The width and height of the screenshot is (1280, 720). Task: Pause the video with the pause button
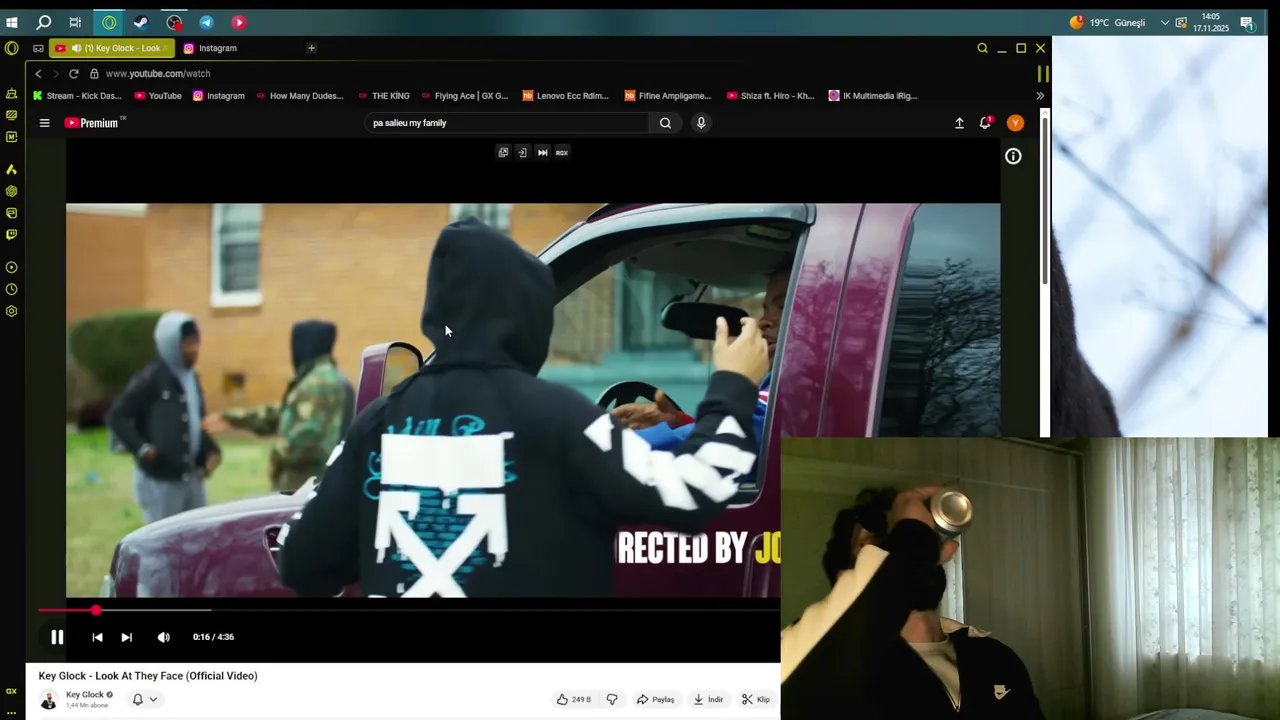(x=57, y=637)
